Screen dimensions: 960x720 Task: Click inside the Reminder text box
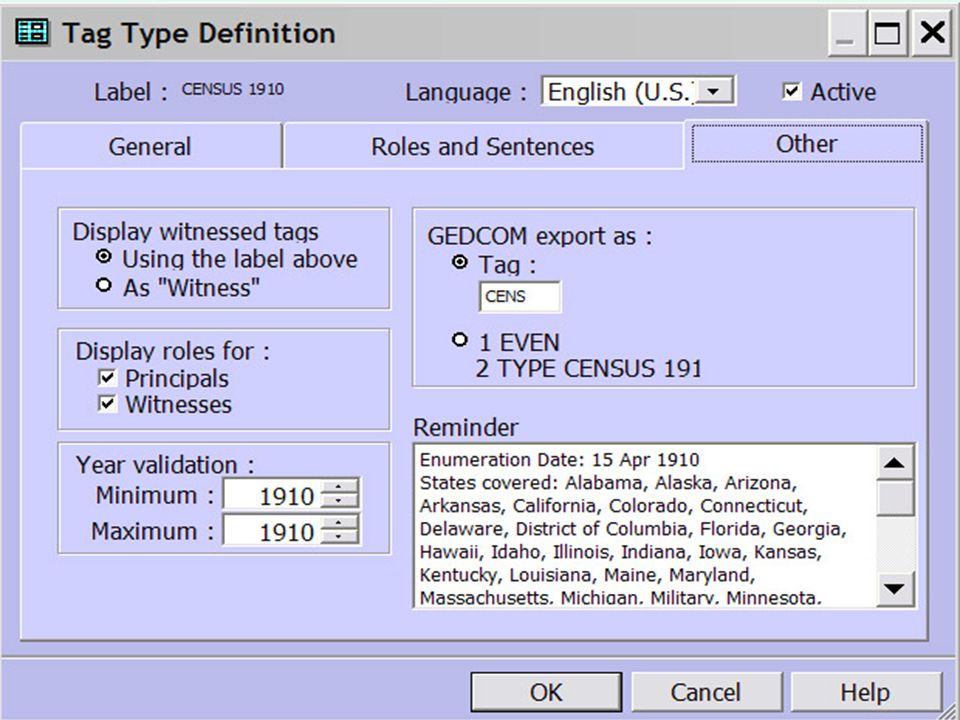tap(645, 526)
